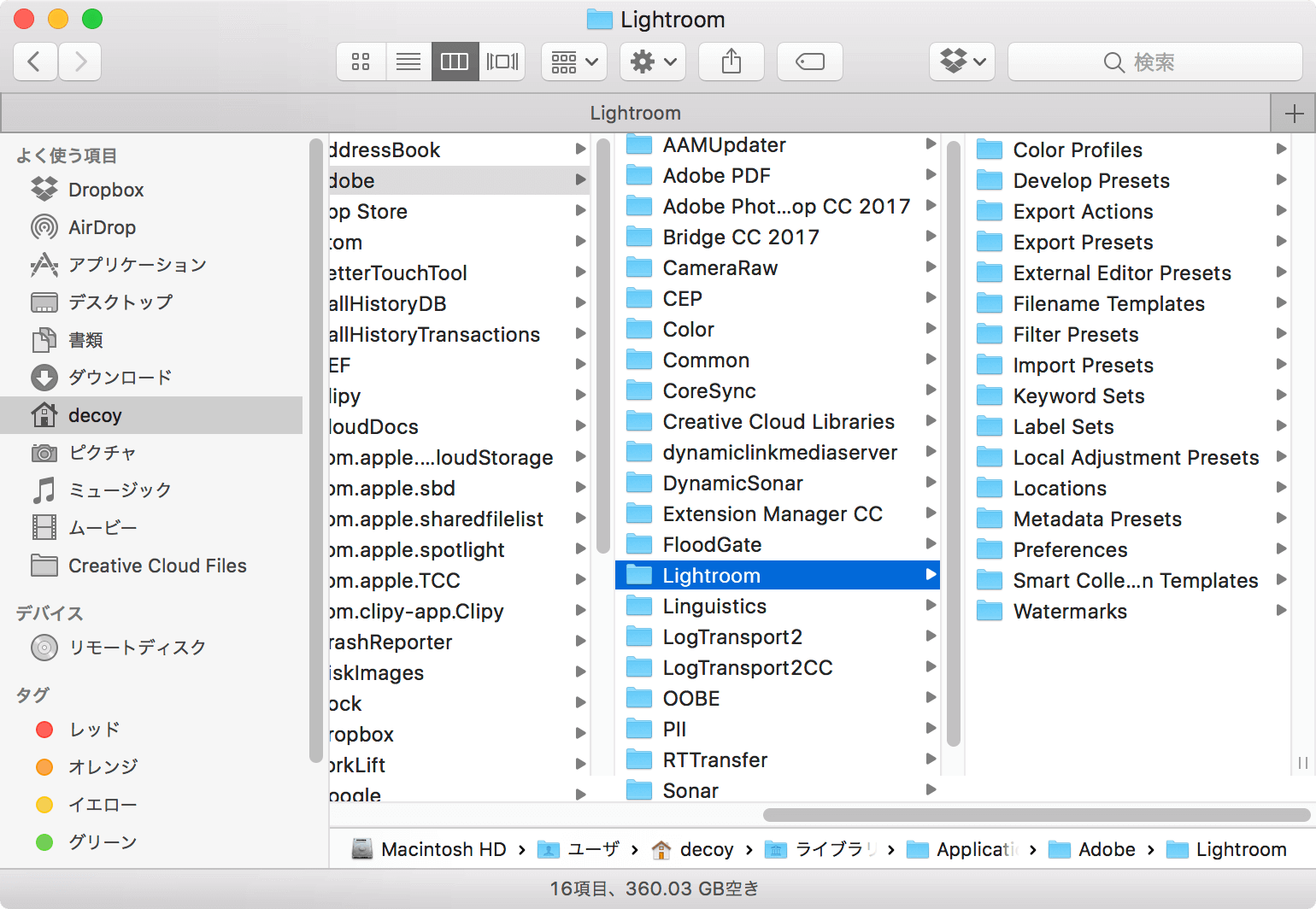Click the search field
The width and height of the screenshot is (1316, 909).
point(1155,62)
